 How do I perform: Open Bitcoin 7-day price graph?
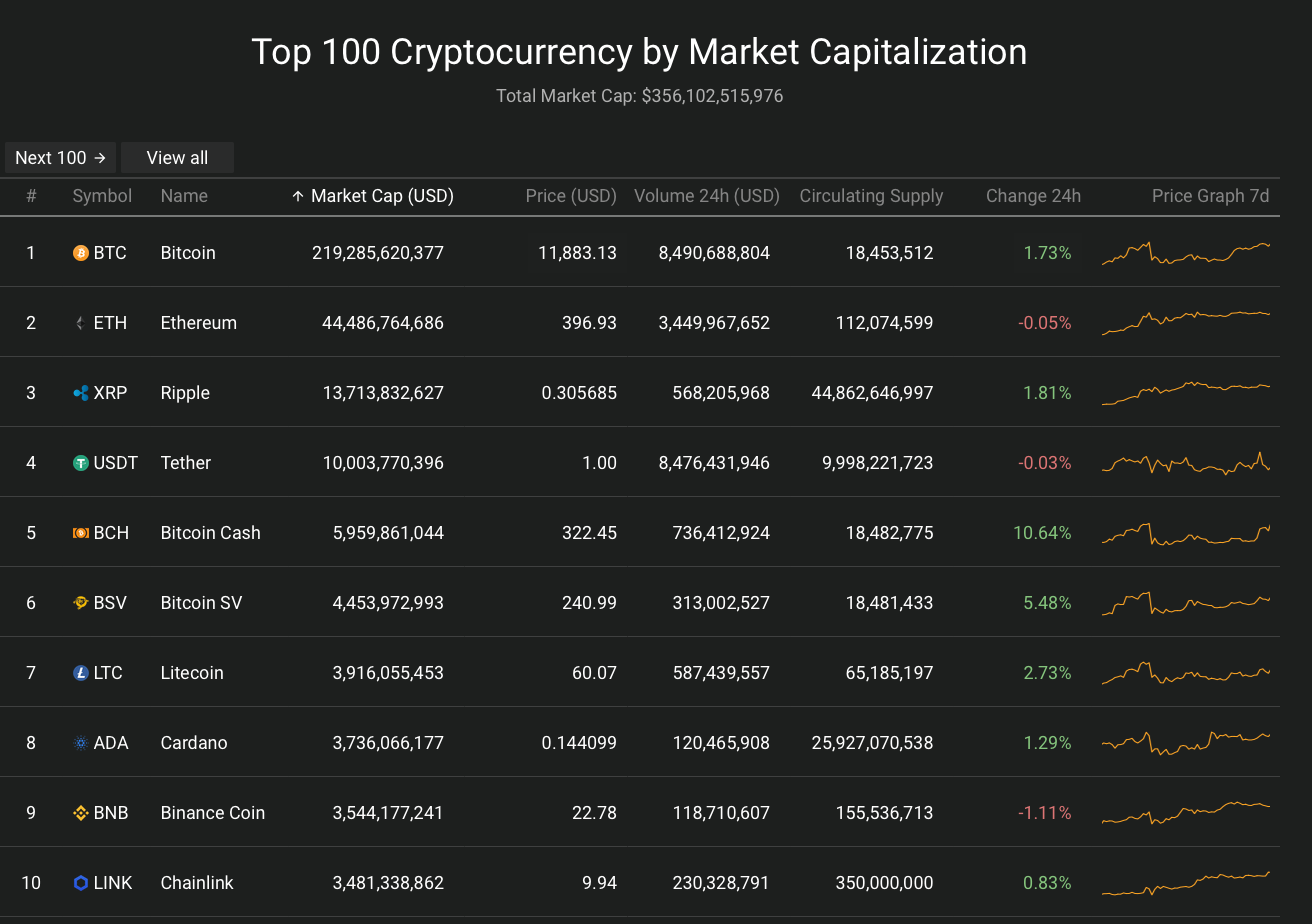[1186, 253]
